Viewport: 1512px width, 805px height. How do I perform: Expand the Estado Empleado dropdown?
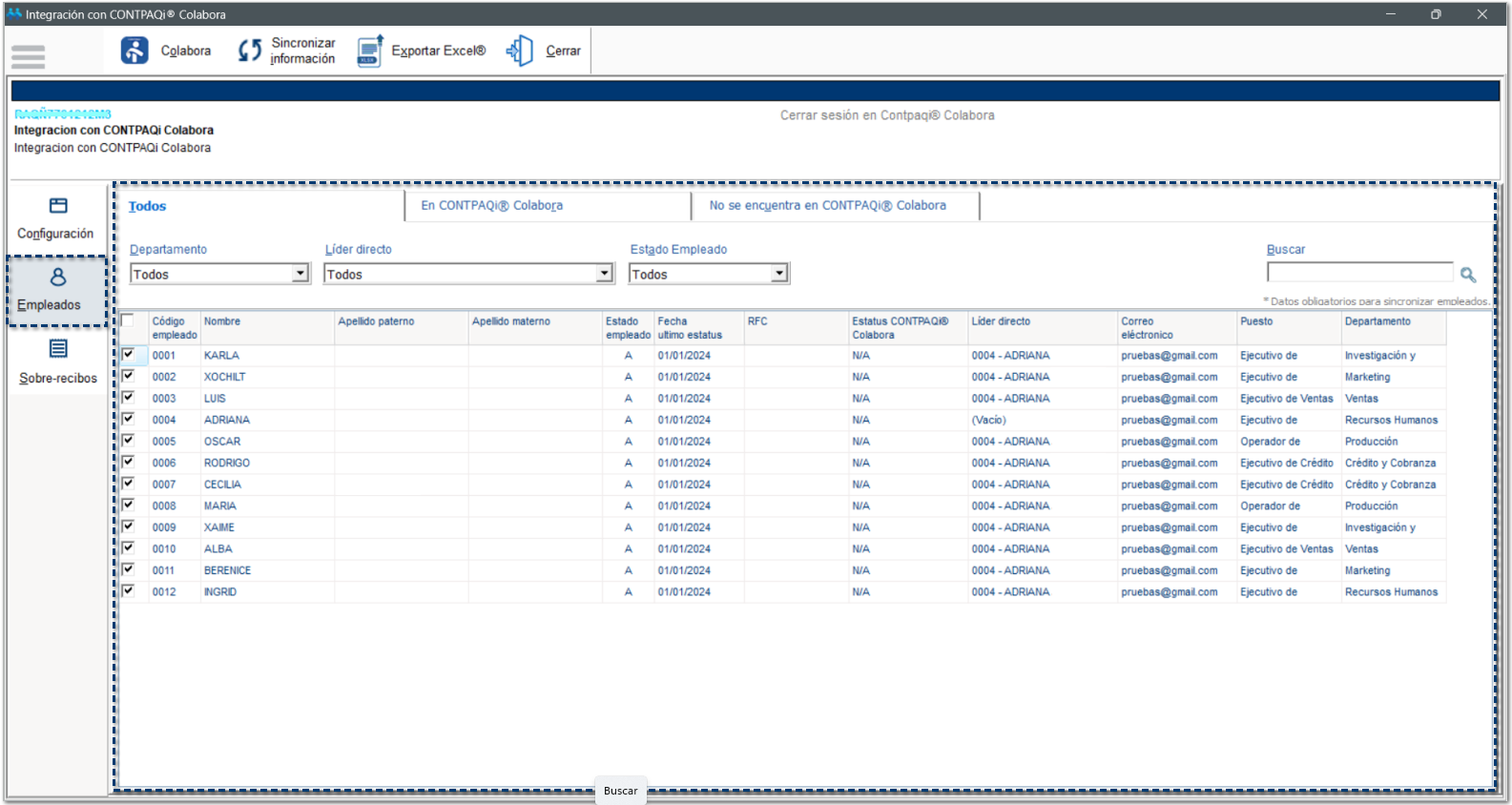[x=779, y=274]
